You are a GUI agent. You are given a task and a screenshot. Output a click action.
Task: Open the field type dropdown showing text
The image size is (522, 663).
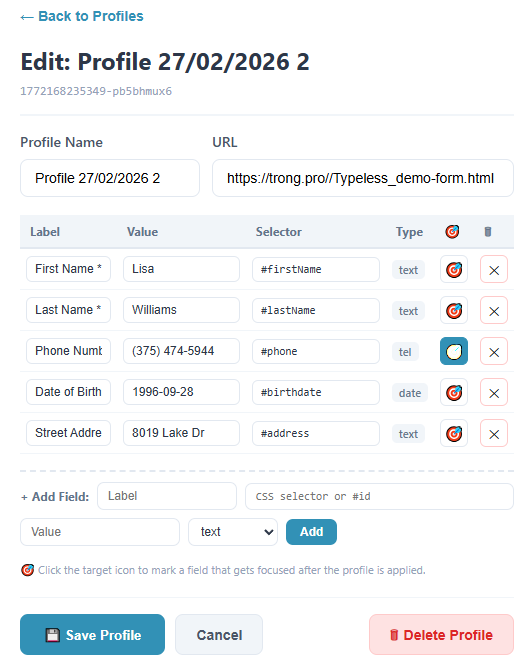pyautogui.click(x=233, y=532)
